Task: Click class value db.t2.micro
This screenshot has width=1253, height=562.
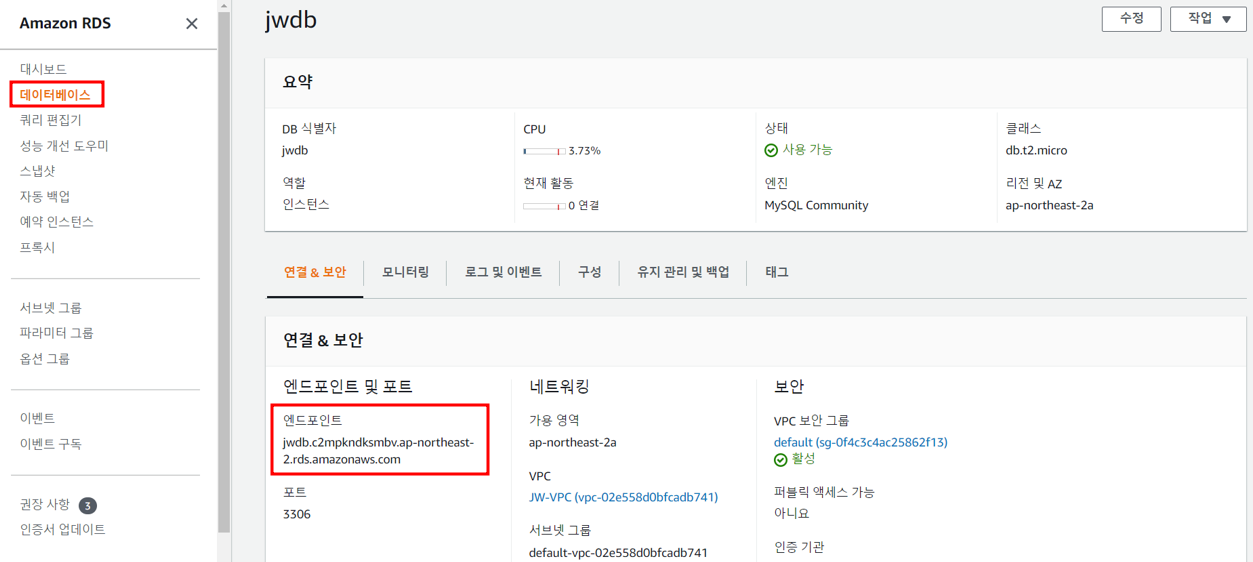Action: point(1036,151)
